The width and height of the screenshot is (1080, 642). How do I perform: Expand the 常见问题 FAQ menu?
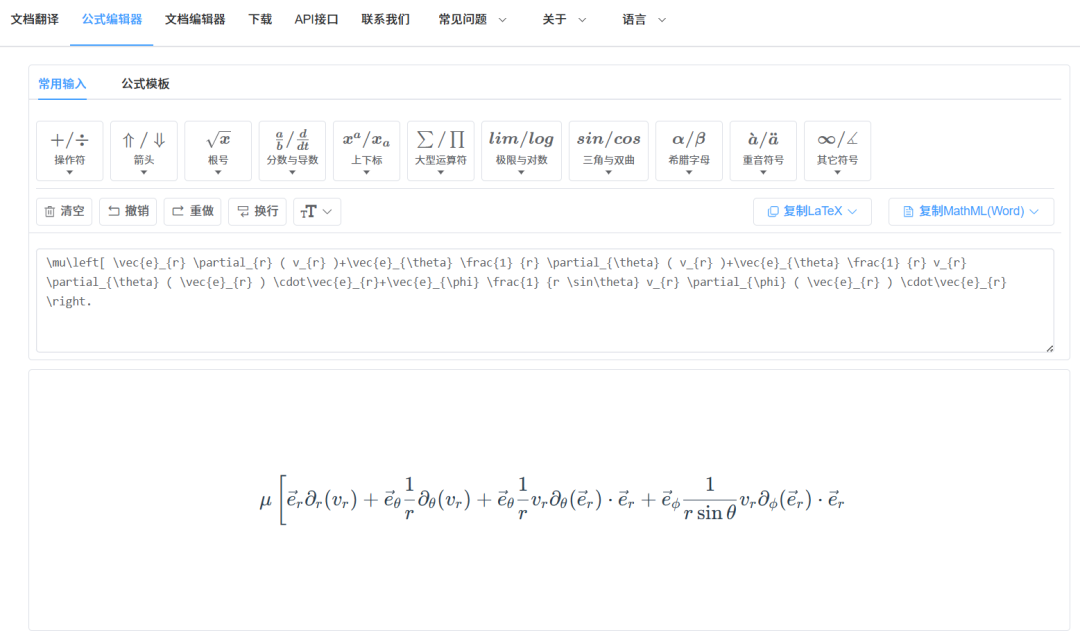coord(472,19)
